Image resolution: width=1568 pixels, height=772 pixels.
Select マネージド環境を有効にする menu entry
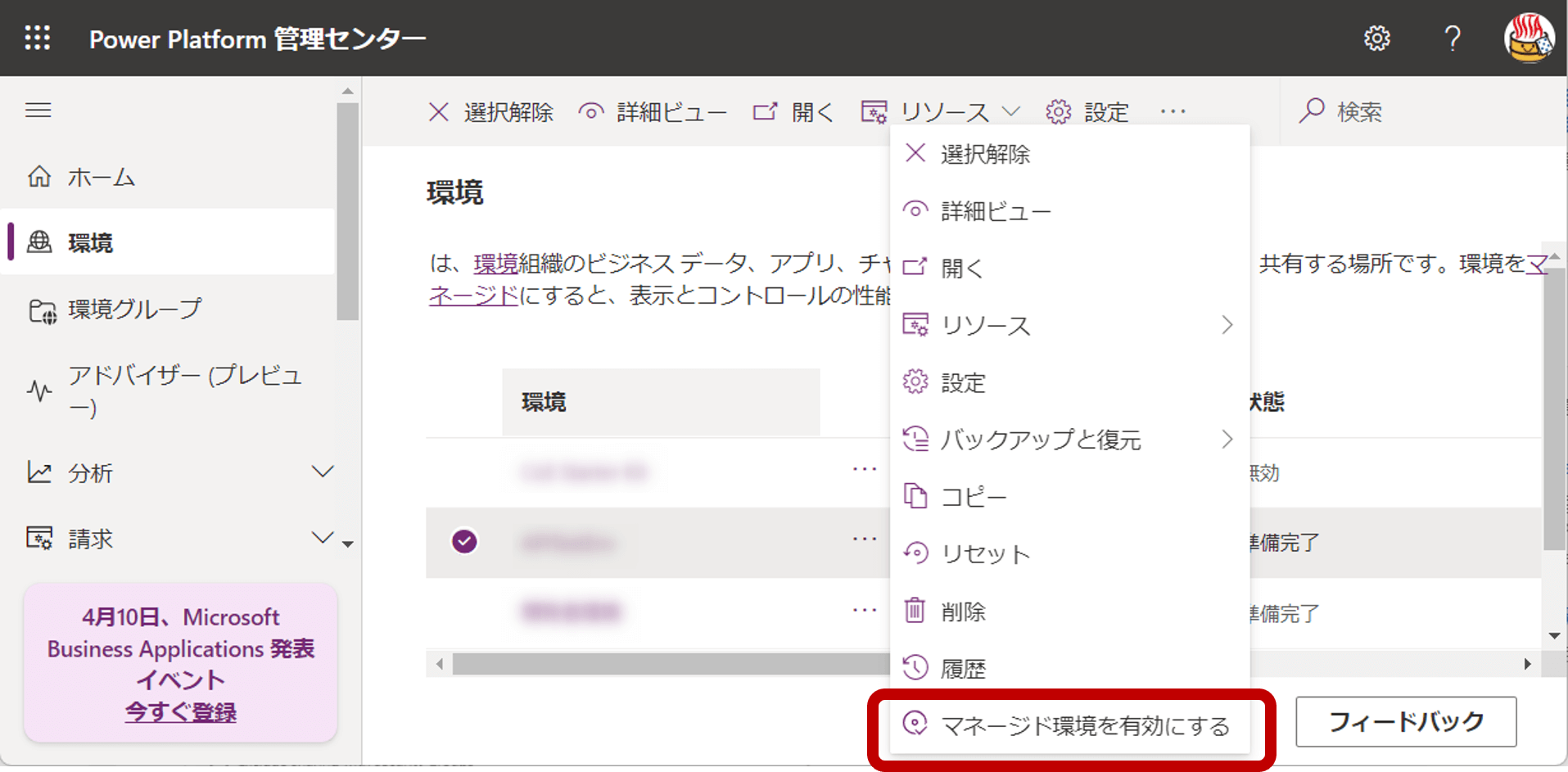(x=1069, y=725)
